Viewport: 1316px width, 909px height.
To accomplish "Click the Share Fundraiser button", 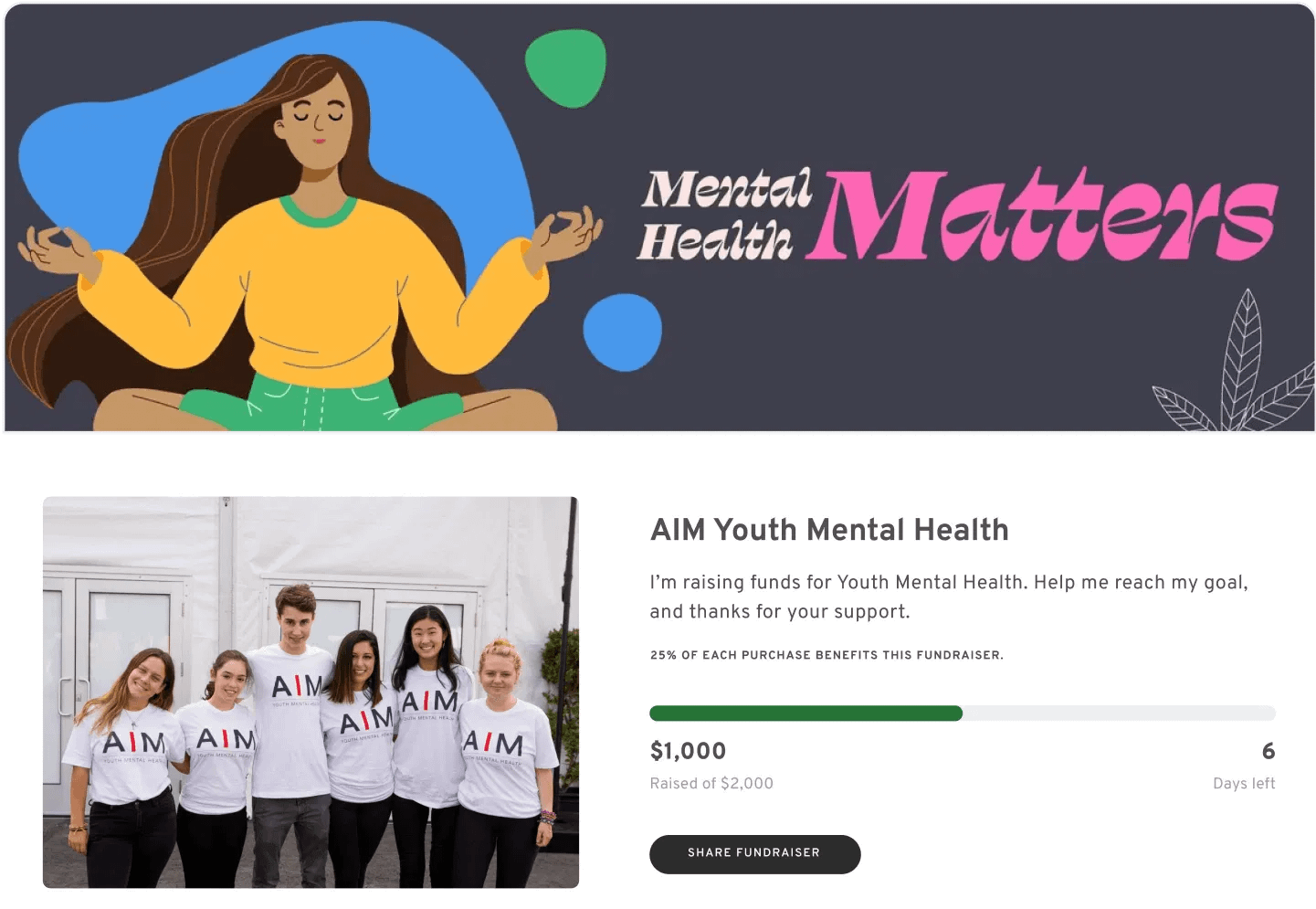I will (x=754, y=853).
